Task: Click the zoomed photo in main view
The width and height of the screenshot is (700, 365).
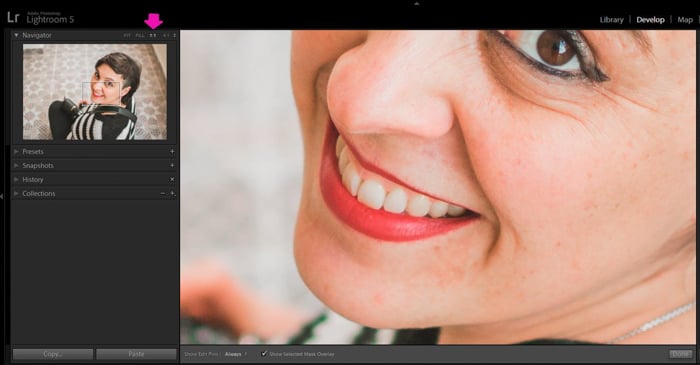Action: pos(438,187)
